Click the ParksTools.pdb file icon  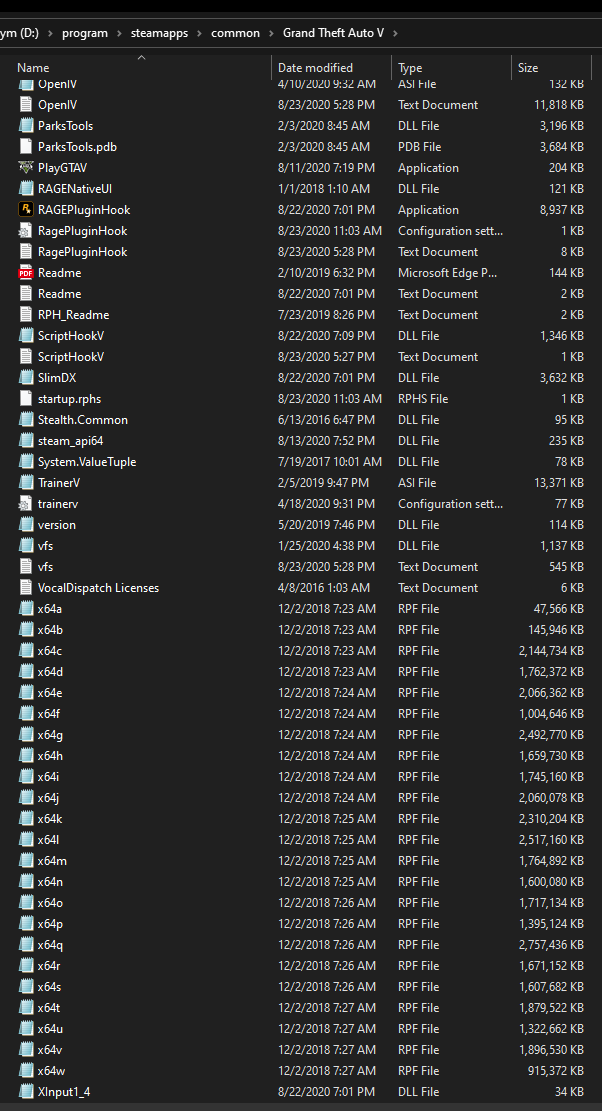point(25,147)
